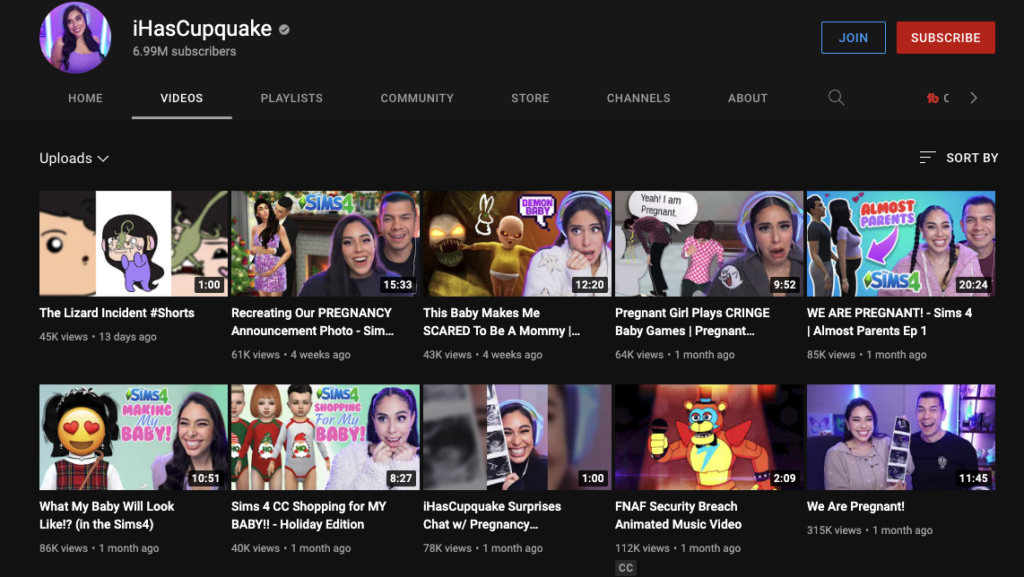Click the red featured channel icon

[933, 98]
